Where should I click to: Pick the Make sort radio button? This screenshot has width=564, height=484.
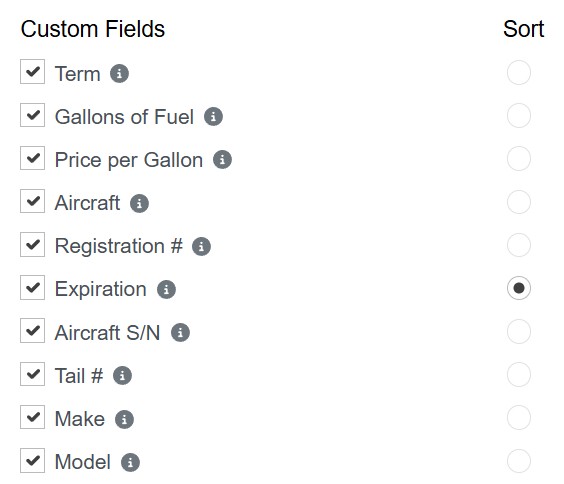(x=519, y=417)
